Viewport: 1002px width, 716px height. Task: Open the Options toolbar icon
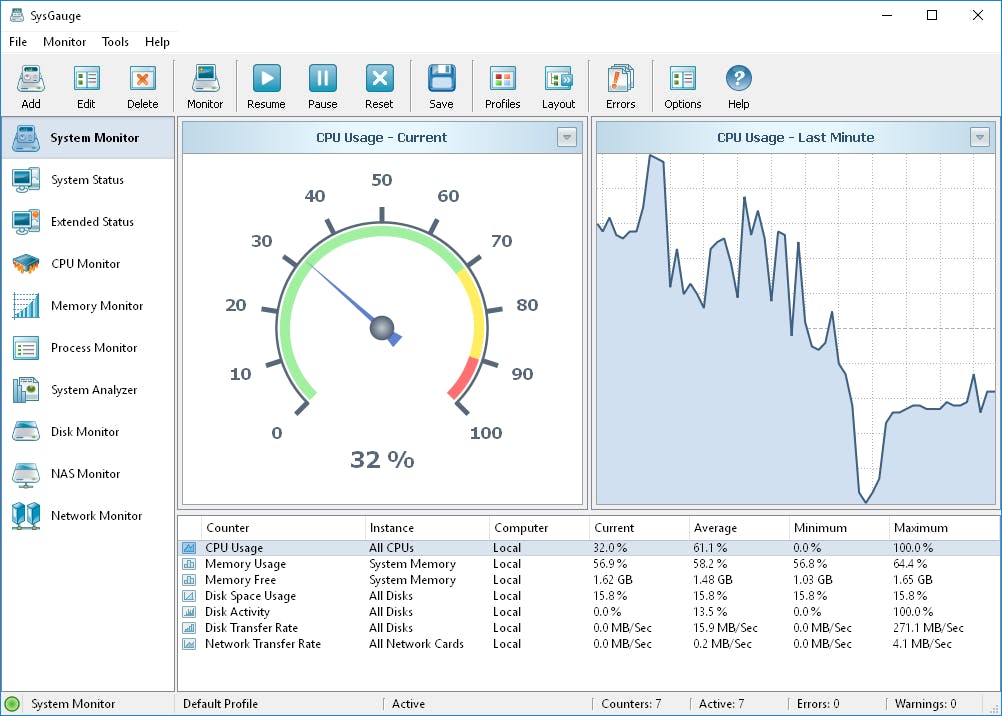[x=682, y=86]
